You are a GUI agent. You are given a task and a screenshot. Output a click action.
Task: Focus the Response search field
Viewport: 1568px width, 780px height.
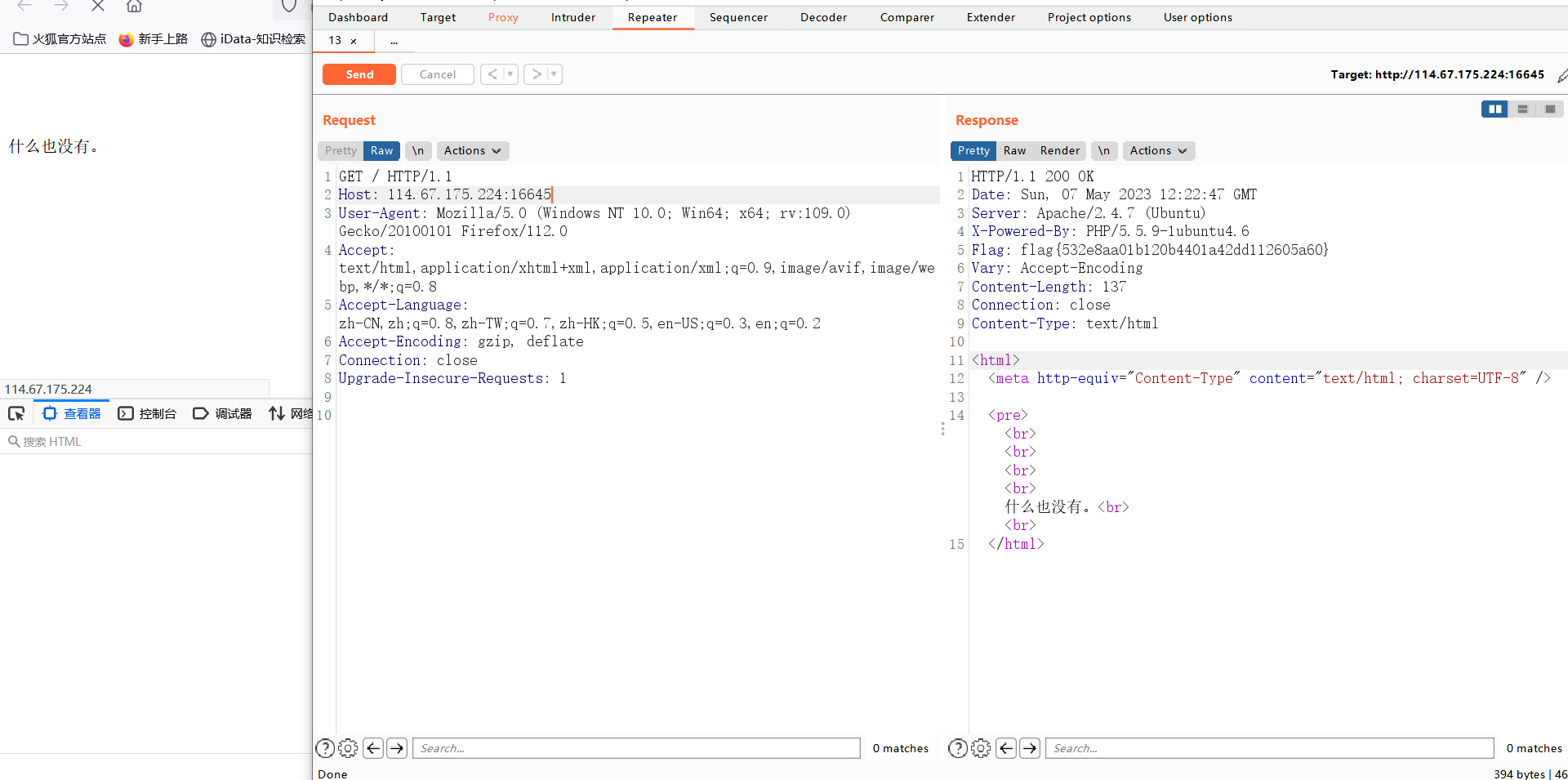coord(1270,748)
